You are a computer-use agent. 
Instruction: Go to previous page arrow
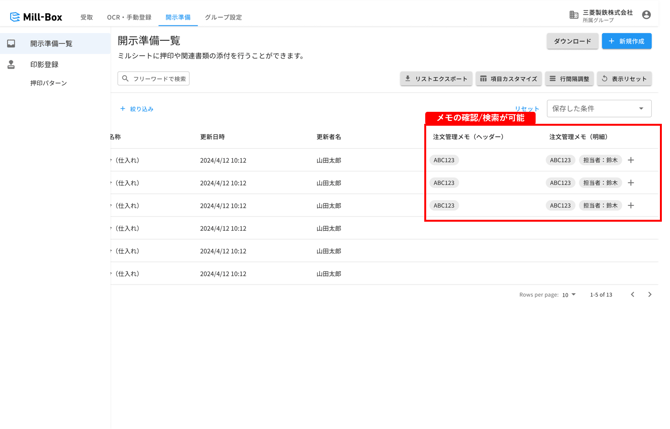coord(632,294)
